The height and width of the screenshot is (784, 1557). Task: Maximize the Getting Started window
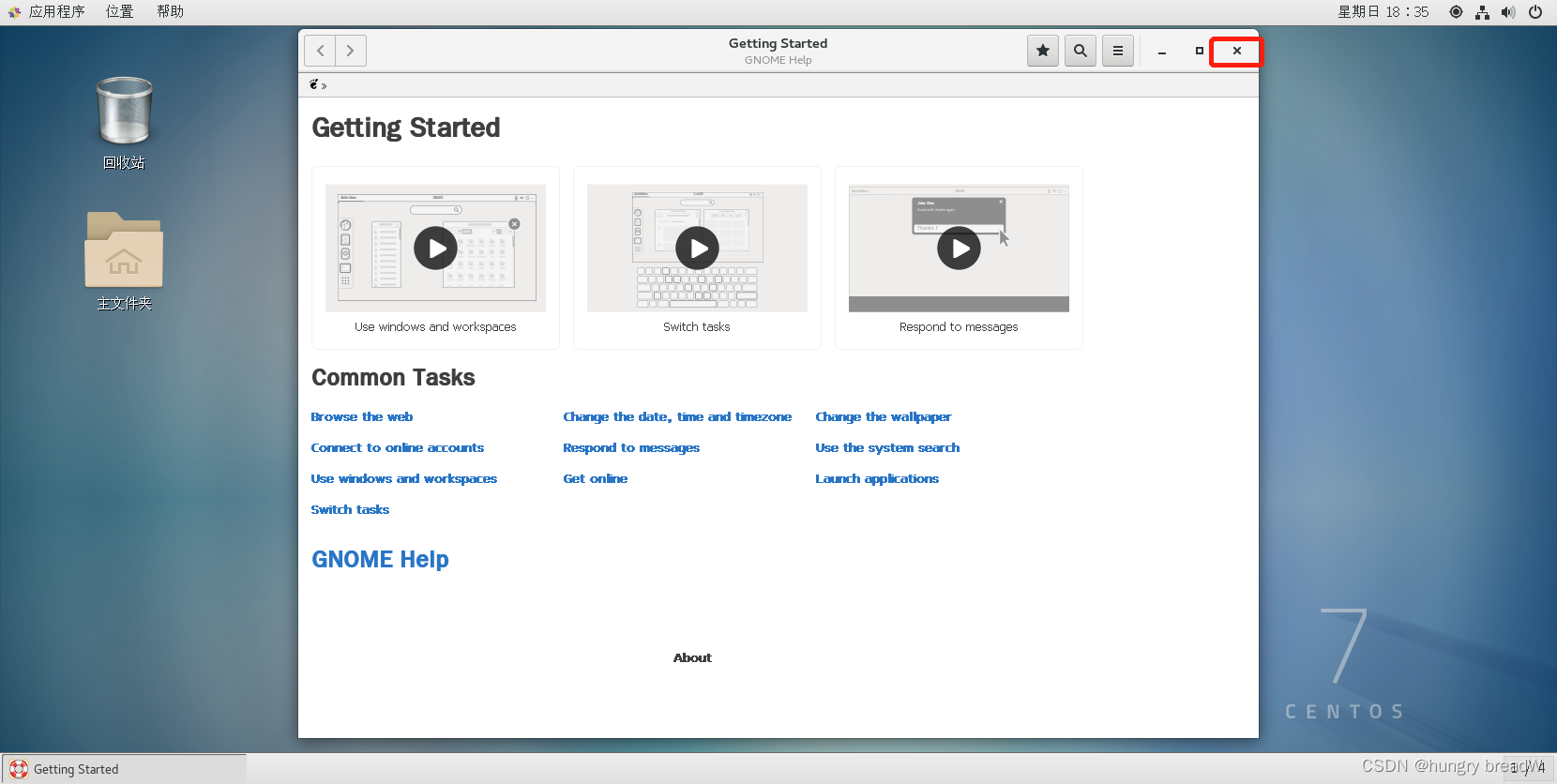[x=1199, y=51]
